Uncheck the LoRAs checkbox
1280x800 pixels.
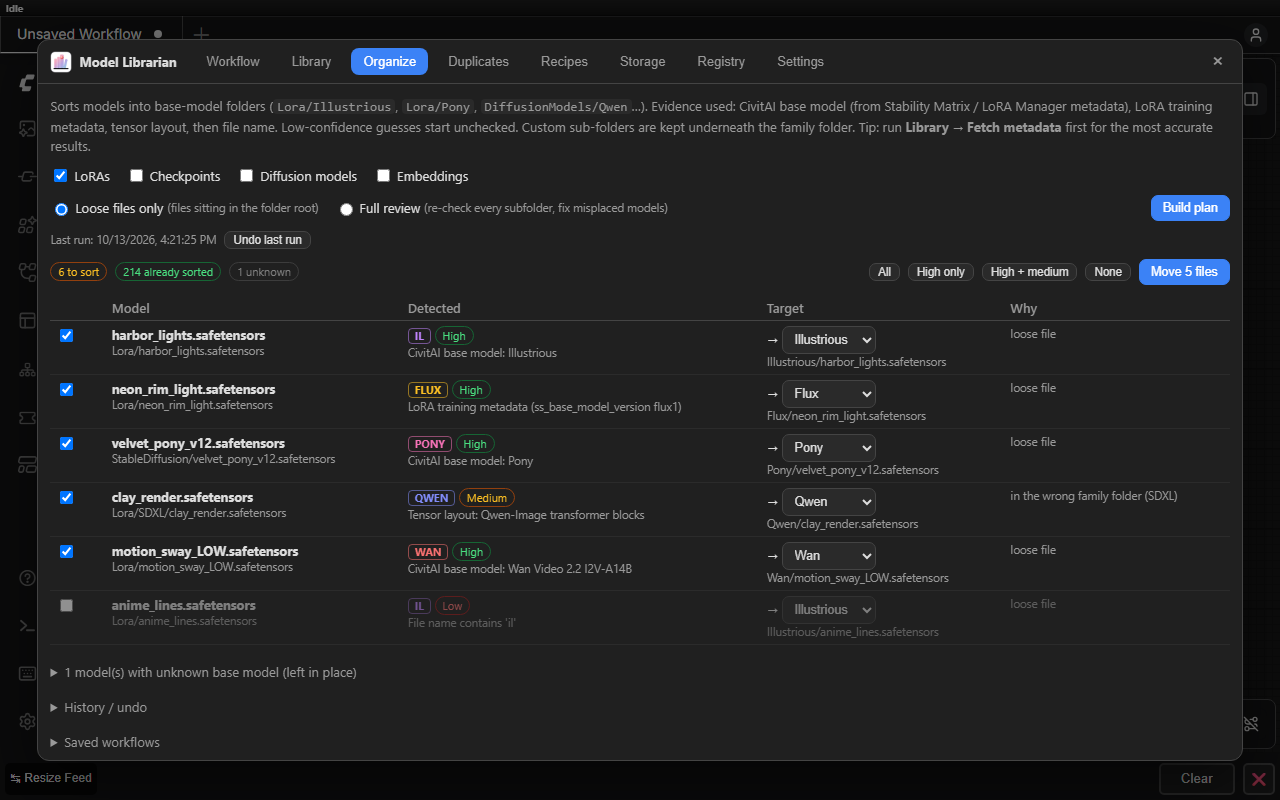[x=60, y=176]
